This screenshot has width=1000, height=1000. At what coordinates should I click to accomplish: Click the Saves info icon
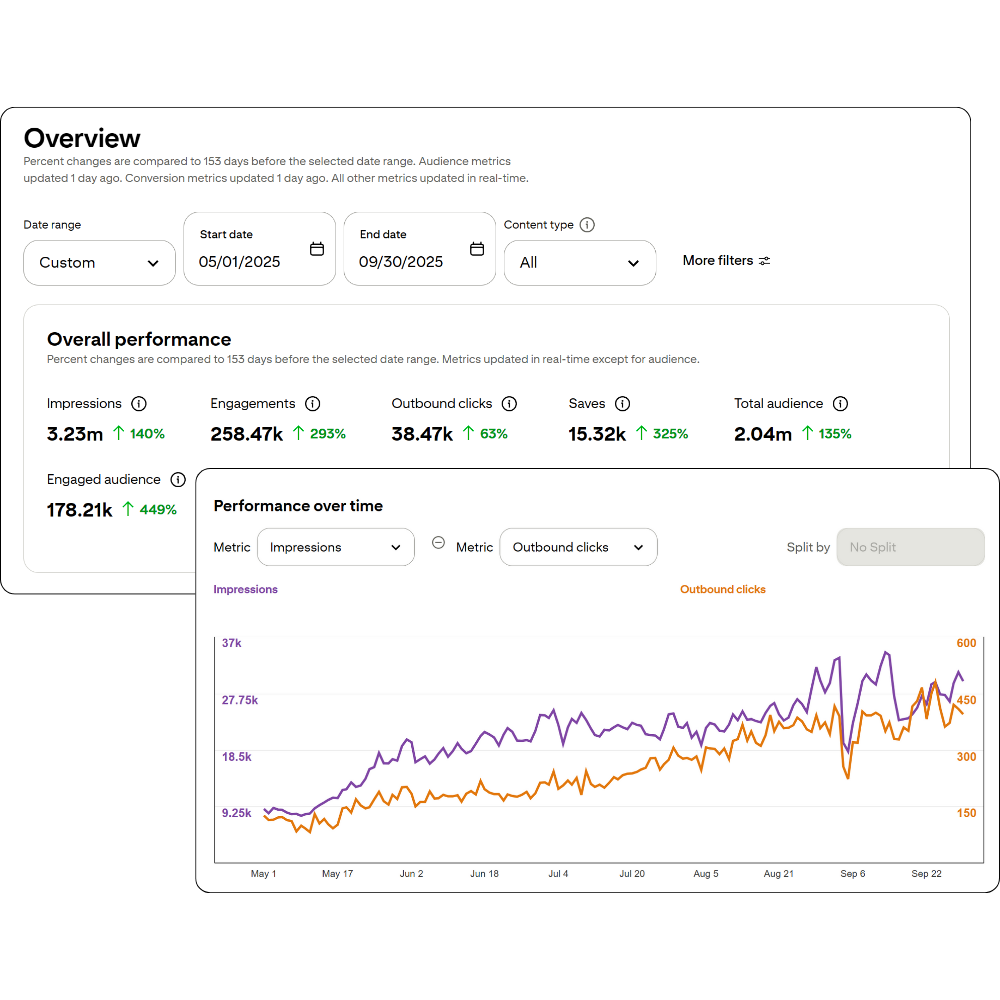coord(623,403)
